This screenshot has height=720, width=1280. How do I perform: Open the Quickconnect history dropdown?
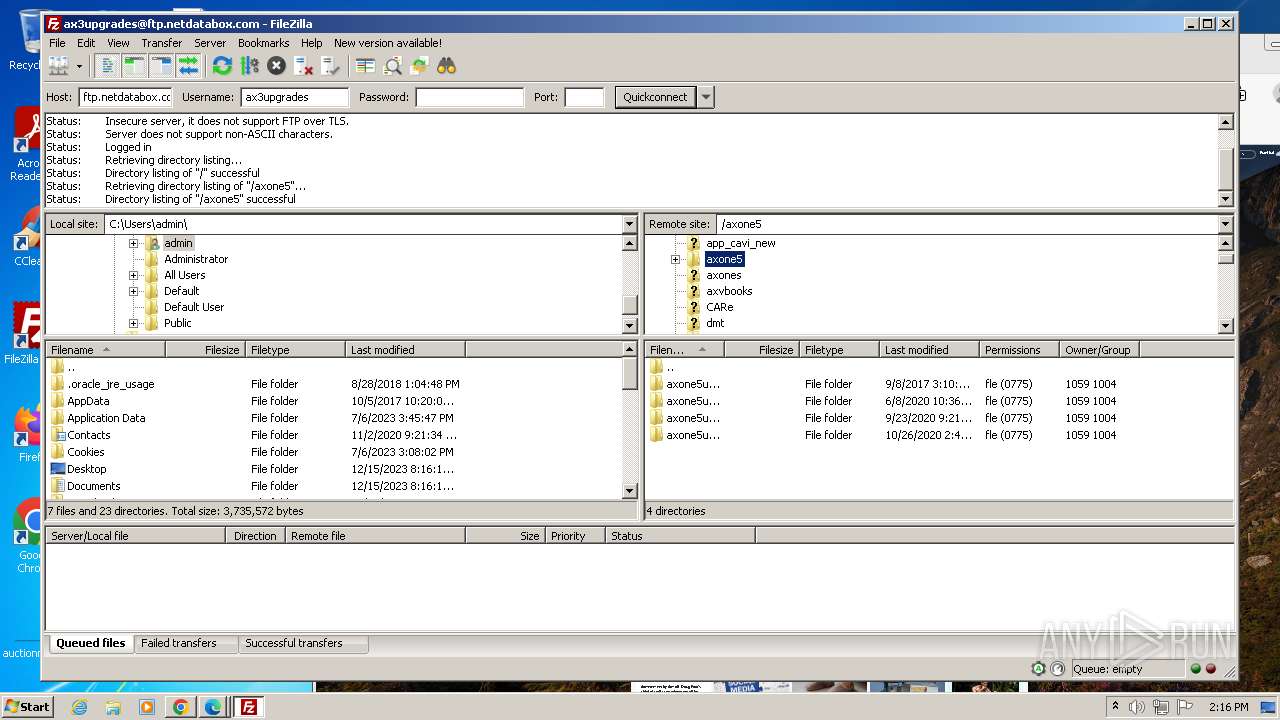click(706, 97)
